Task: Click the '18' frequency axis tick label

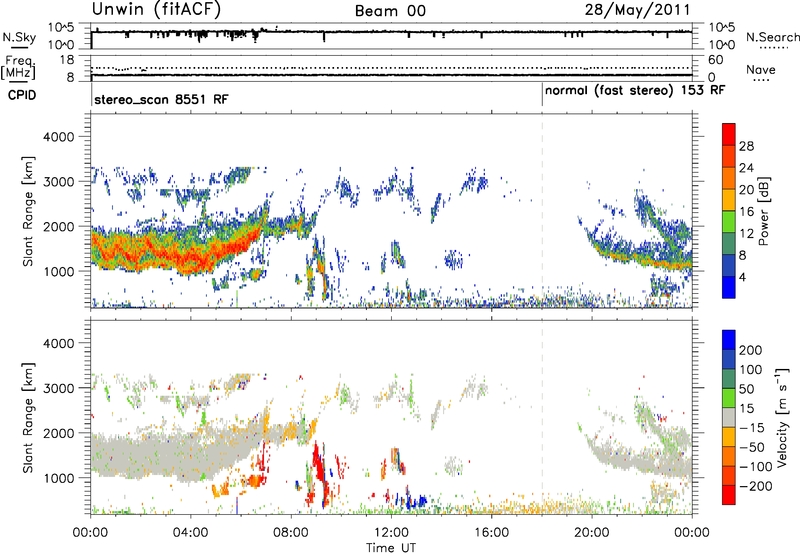Action: [67, 60]
